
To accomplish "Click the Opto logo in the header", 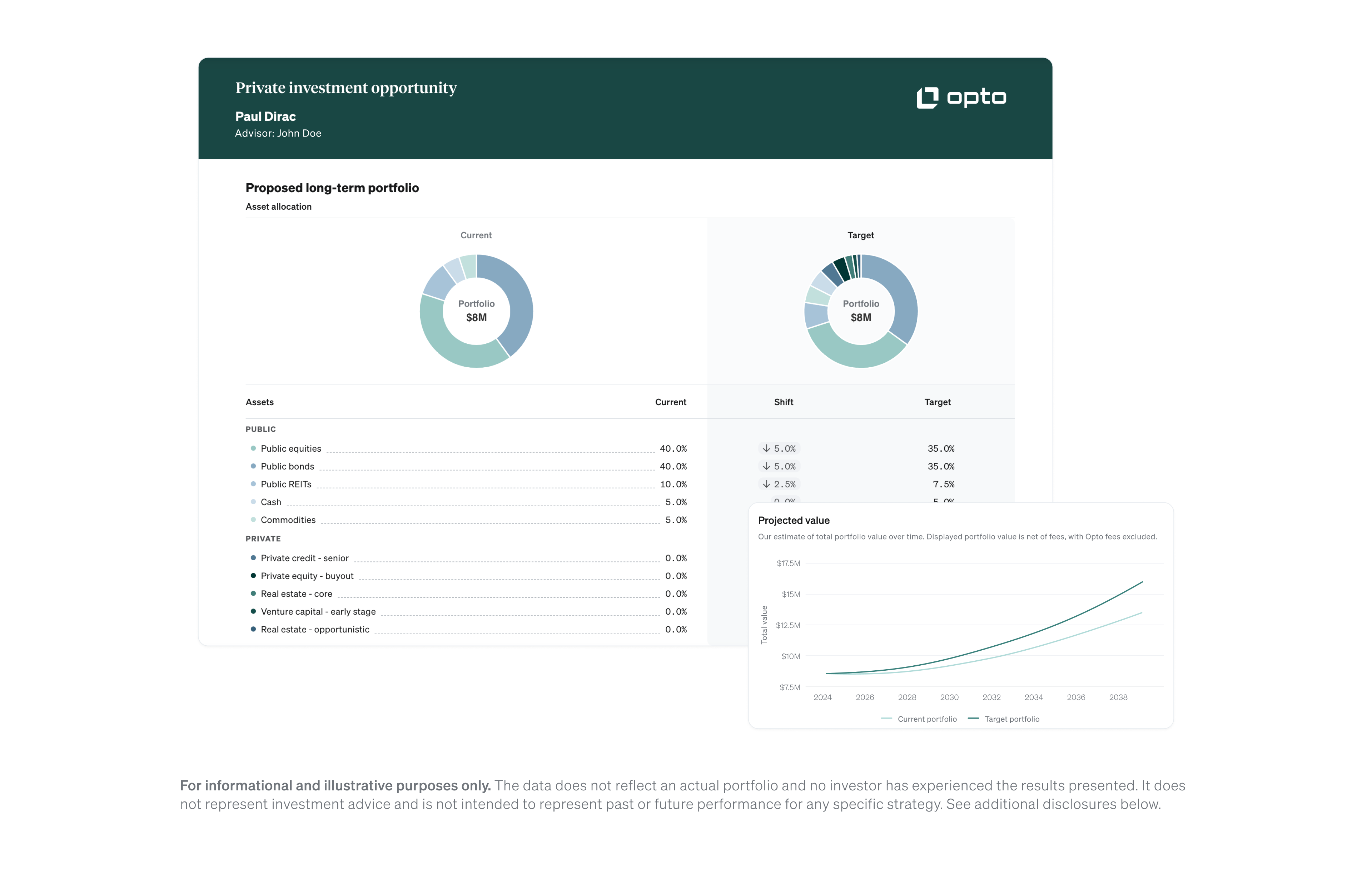I will (961, 98).
